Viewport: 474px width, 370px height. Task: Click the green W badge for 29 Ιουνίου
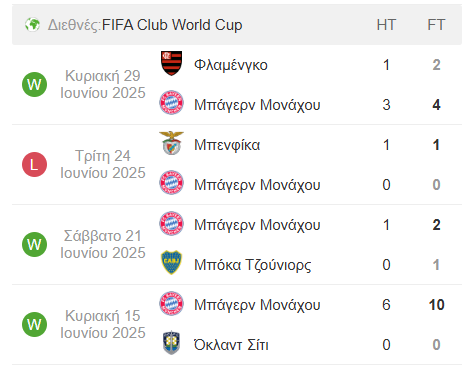34,84
